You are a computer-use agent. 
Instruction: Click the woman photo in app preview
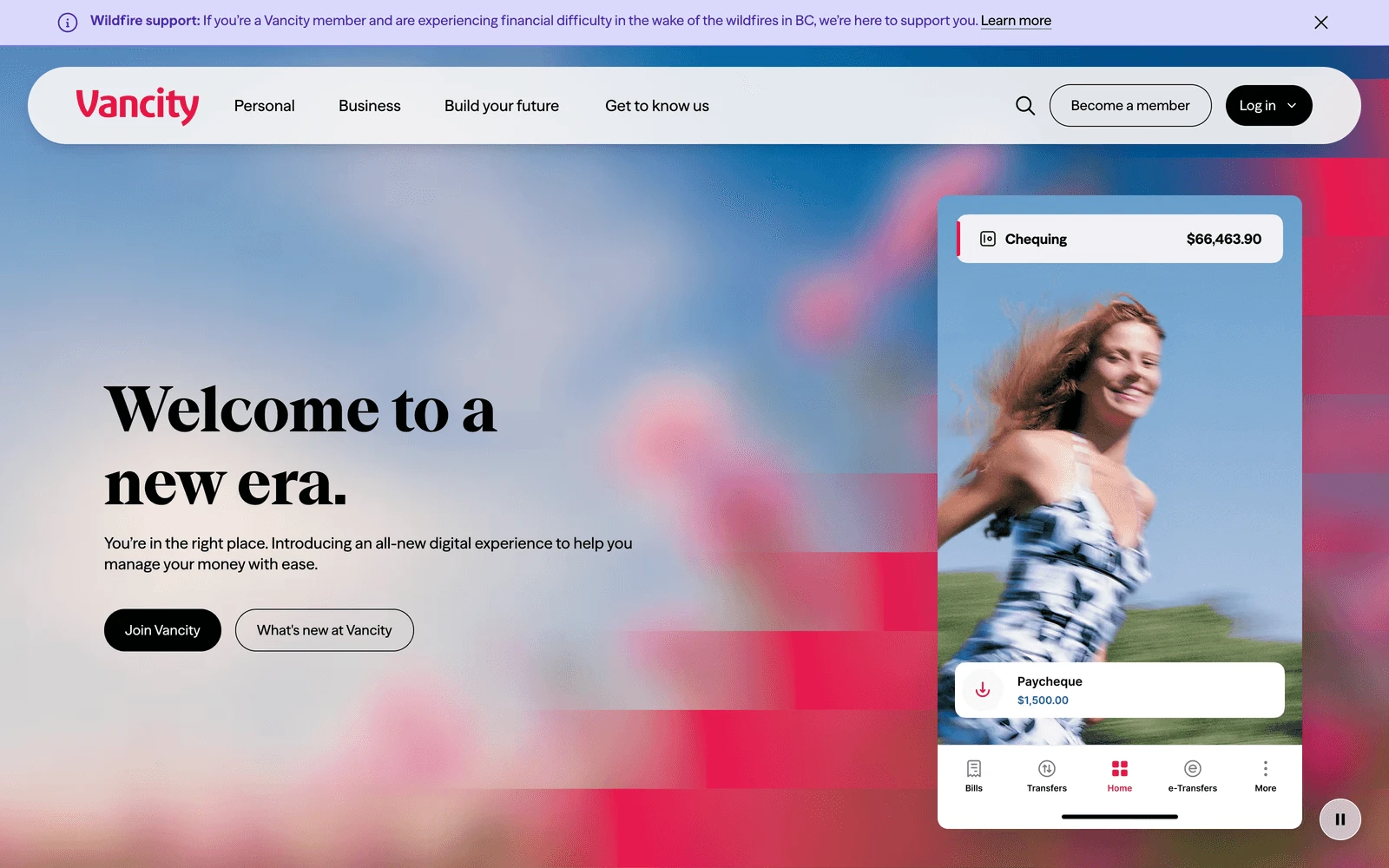[x=1120, y=469]
